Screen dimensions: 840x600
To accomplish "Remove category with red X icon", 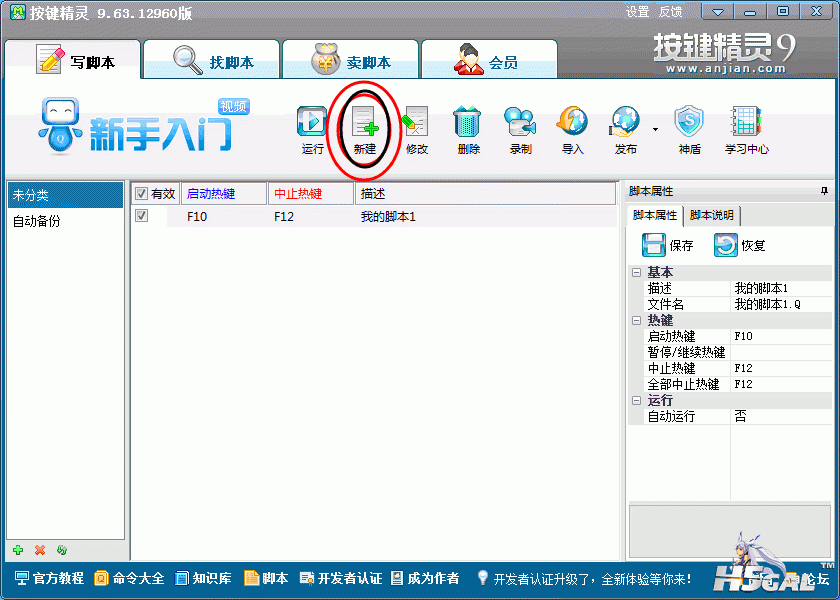I will coord(40,550).
